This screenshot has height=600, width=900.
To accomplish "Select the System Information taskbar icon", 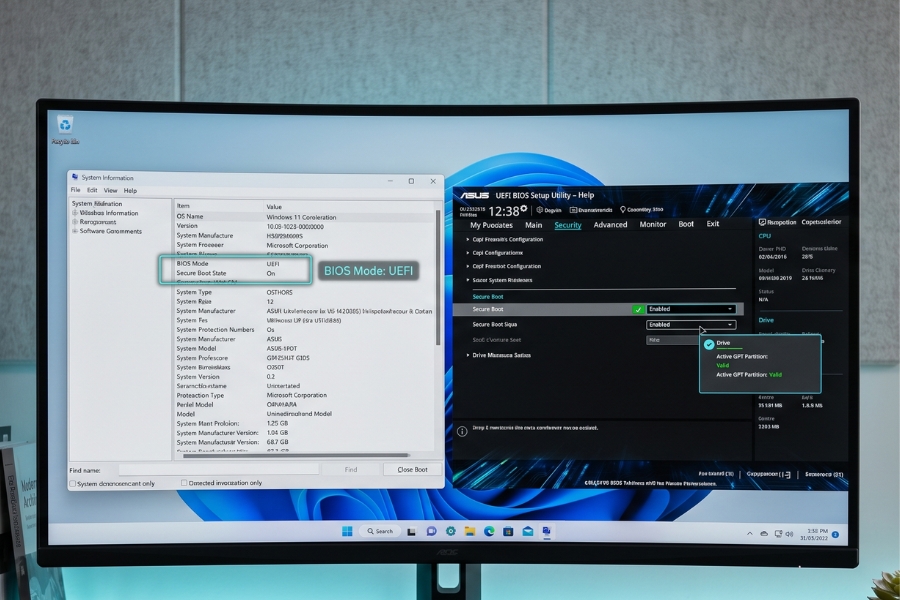I will point(546,532).
